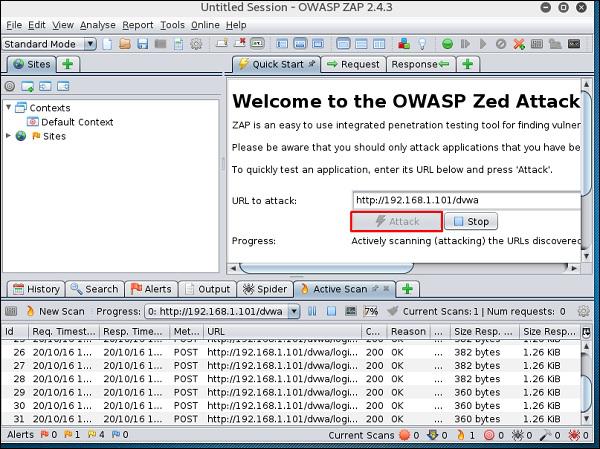Pause the active scan
The image size is (600, 449).
[312, 311]
